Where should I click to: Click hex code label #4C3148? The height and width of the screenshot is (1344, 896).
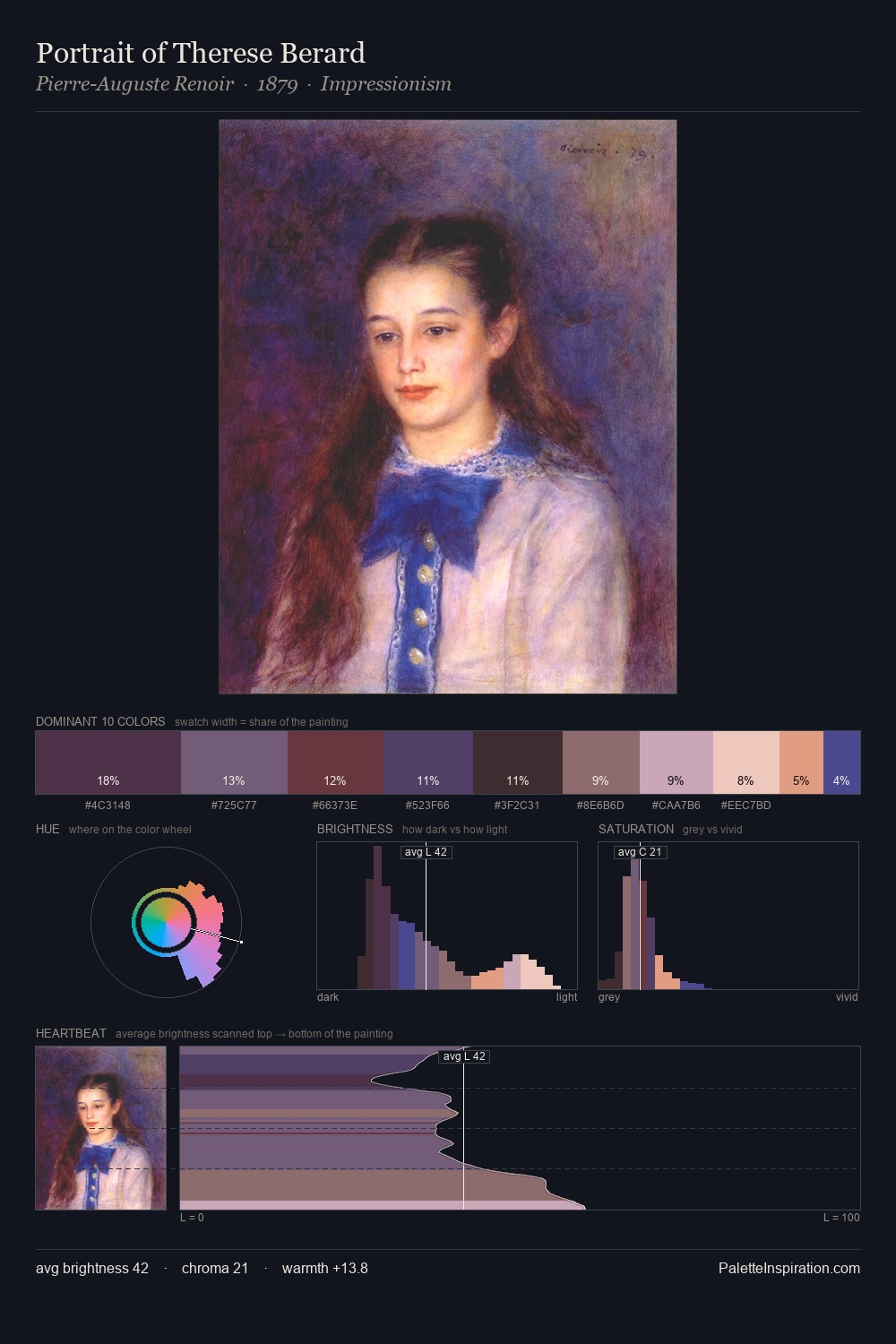pos(108,806)
